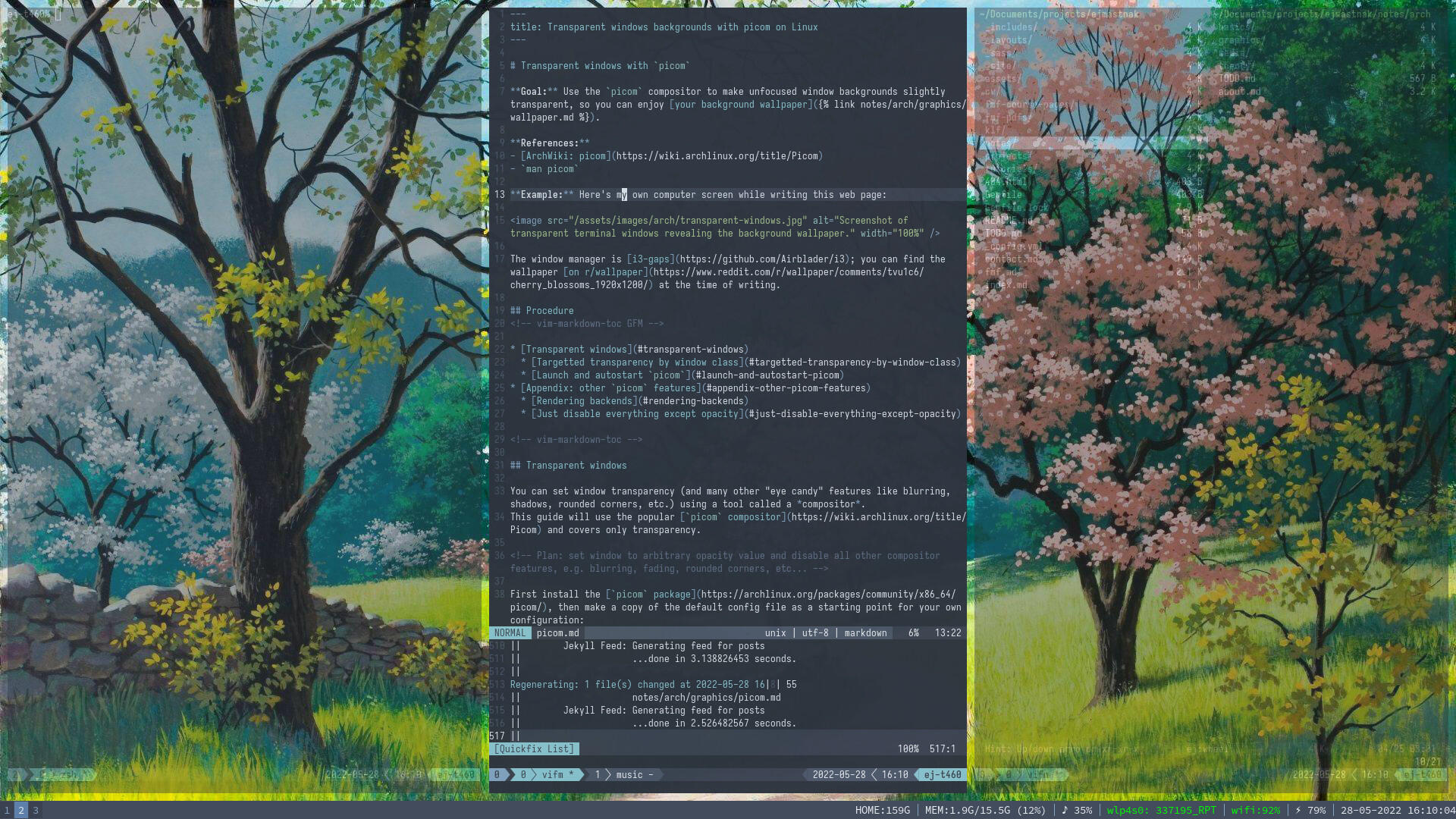Click the 13:22 cursor position in vim statusline
Screen dimensions: 1456x819
(948, 632)
